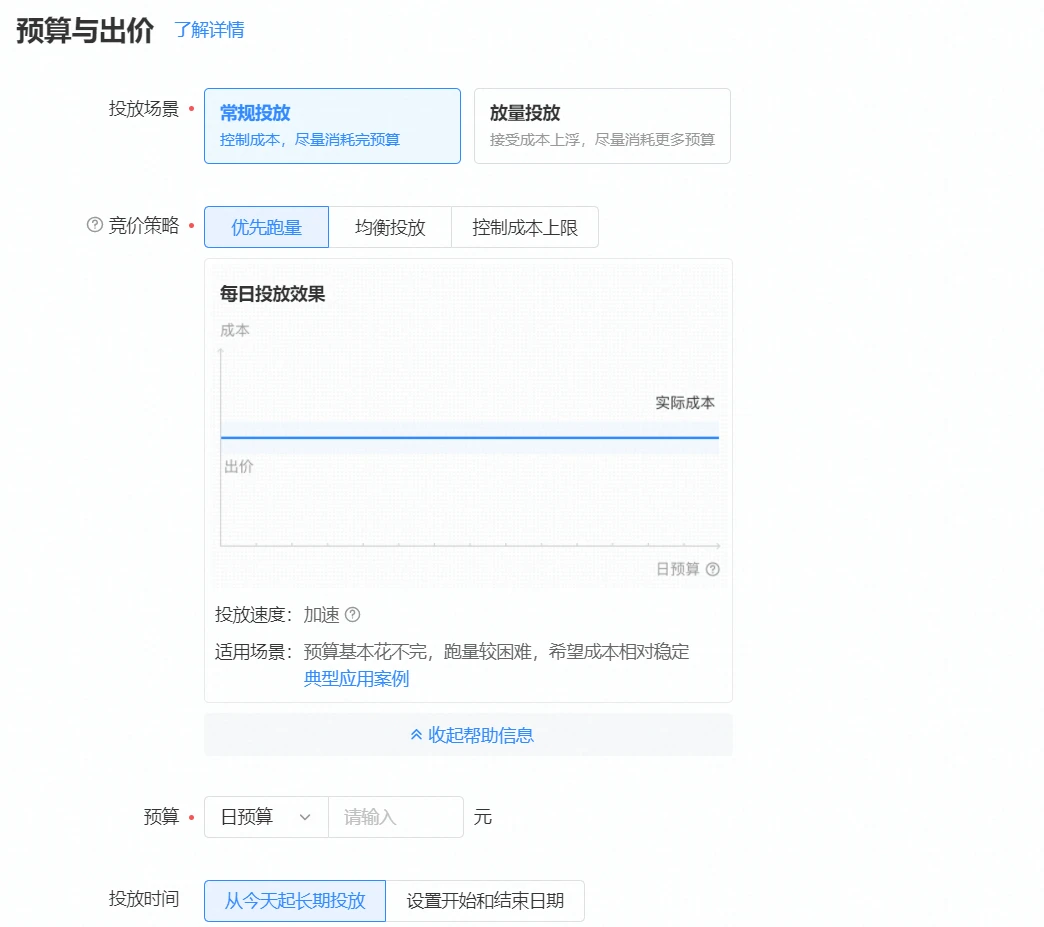
Task: Click the 出价 label in the chart
Action: 239,467
